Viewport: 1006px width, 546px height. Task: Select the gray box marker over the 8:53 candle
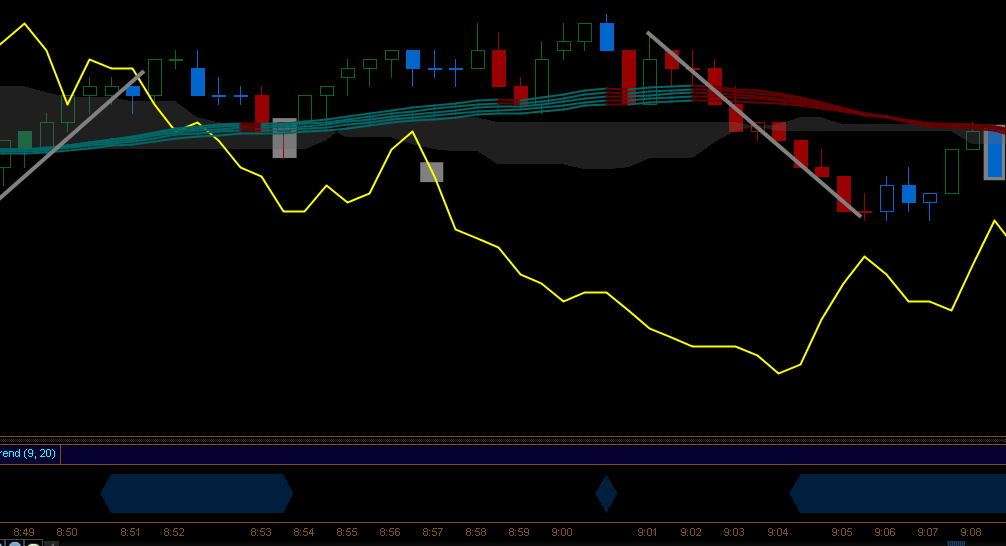285,138
